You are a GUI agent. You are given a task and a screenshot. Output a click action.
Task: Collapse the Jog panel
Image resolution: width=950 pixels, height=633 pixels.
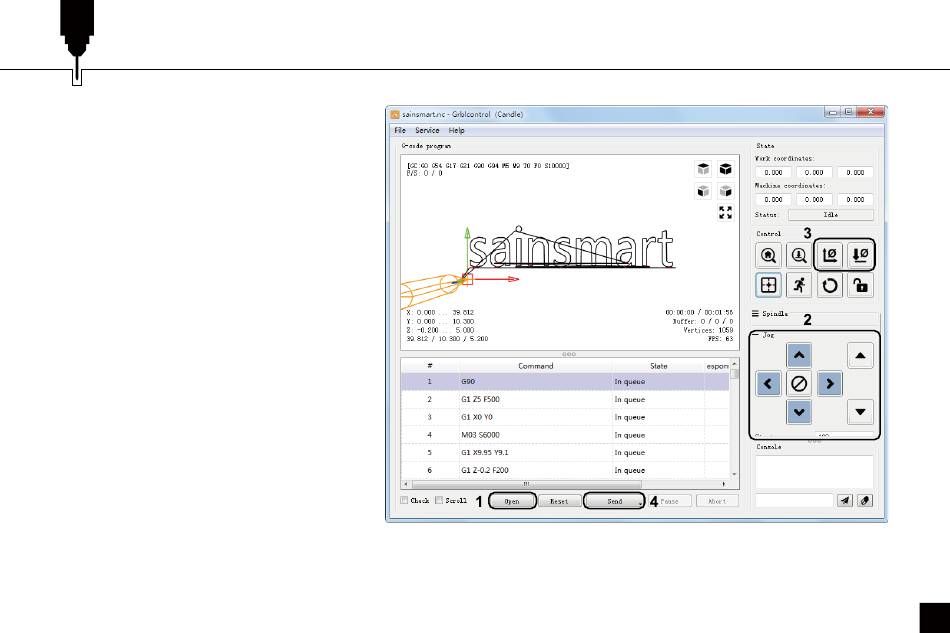[756, 334]
